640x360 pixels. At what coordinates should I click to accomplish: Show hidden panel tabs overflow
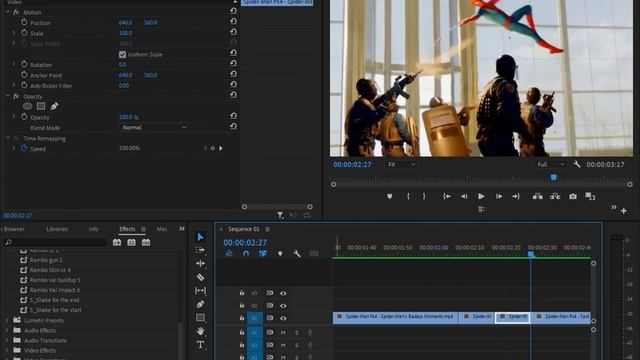click(182, 229)
